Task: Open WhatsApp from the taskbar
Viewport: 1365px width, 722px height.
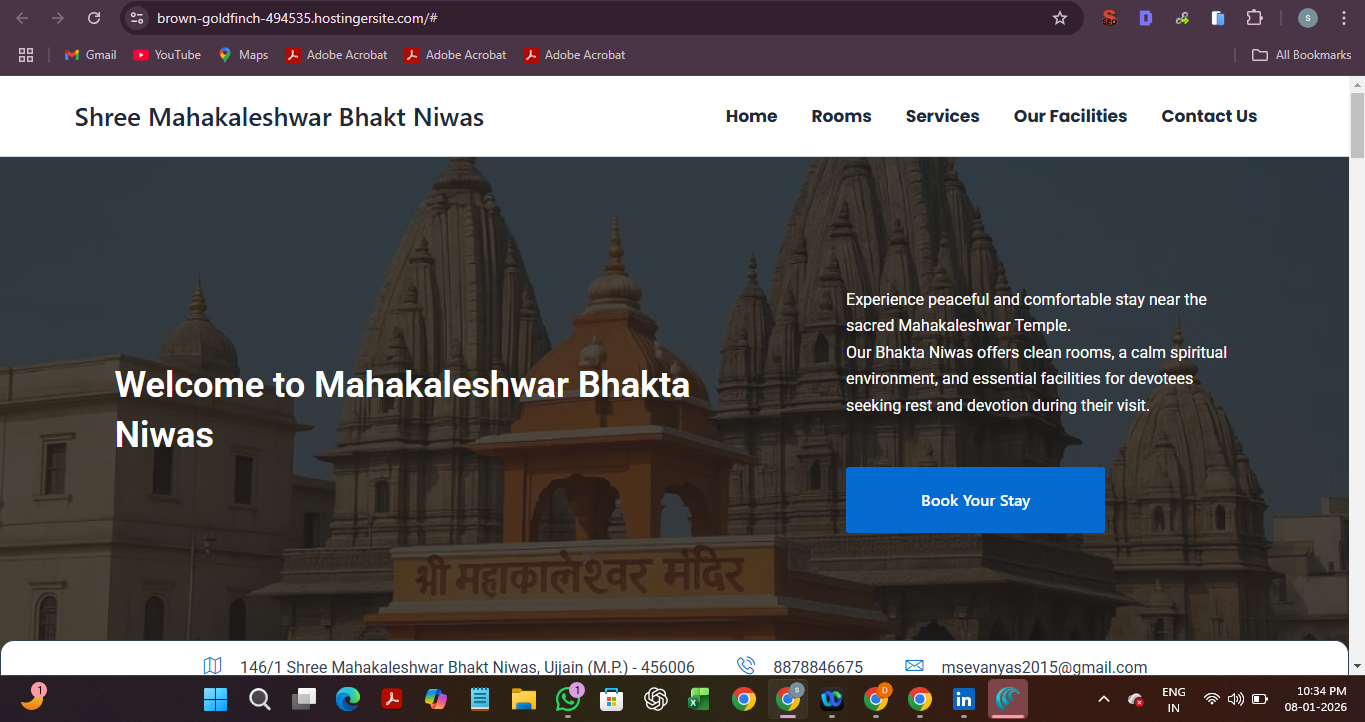Action: click(568, 699)
